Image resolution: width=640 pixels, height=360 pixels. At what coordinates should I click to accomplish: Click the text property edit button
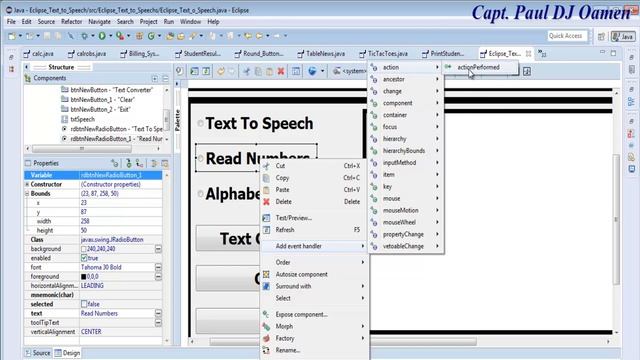158,313
